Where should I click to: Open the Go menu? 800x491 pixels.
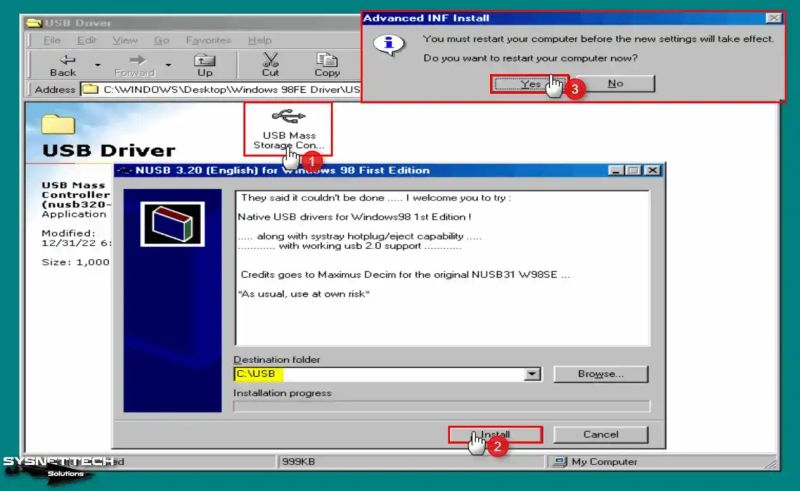(x=161, y=40)
